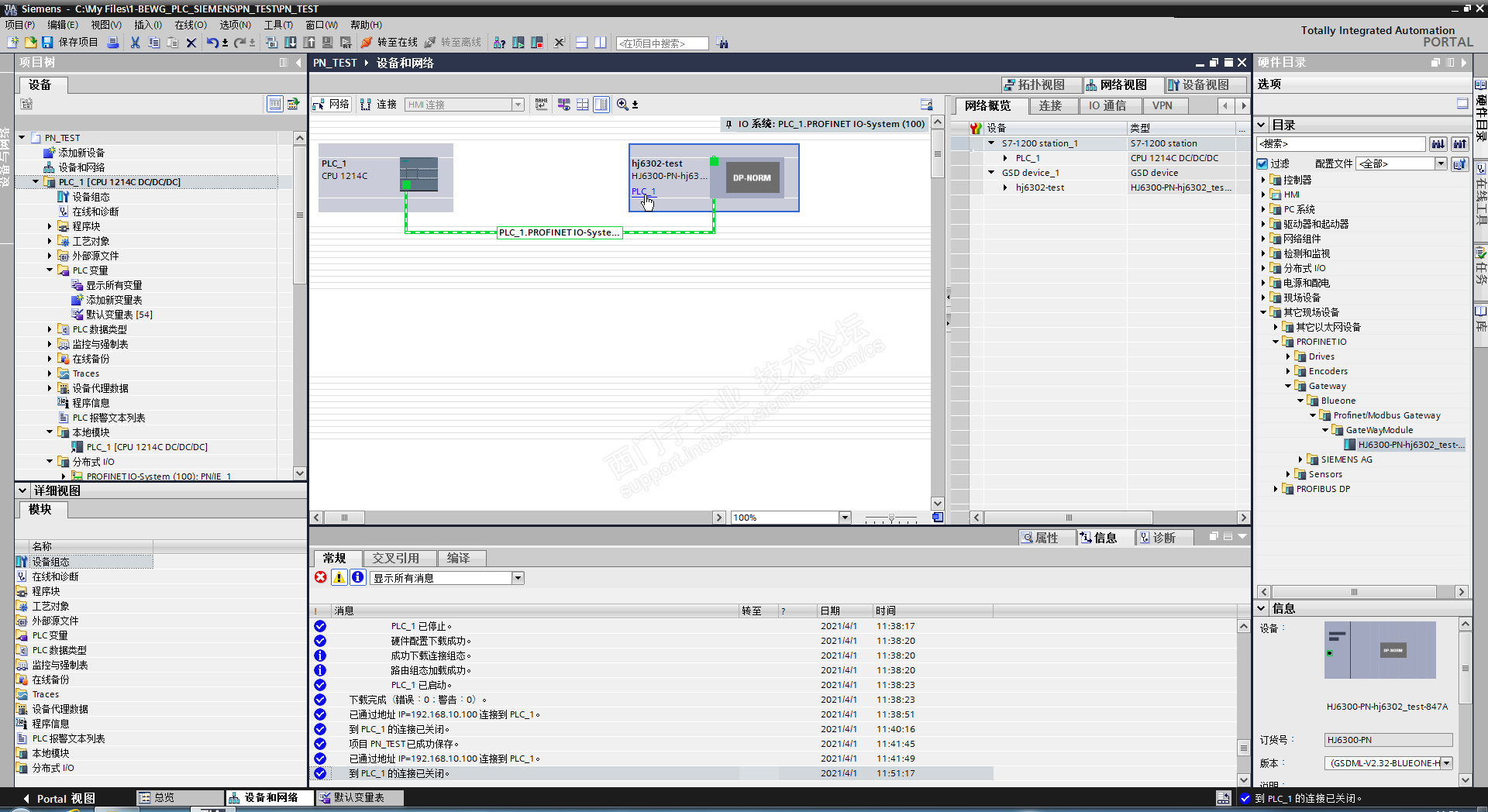Open the 配置文件 profile dropdown
Image resolution: width=1488 pixels, height=812 pixels.
click(x=1441, y=163)
